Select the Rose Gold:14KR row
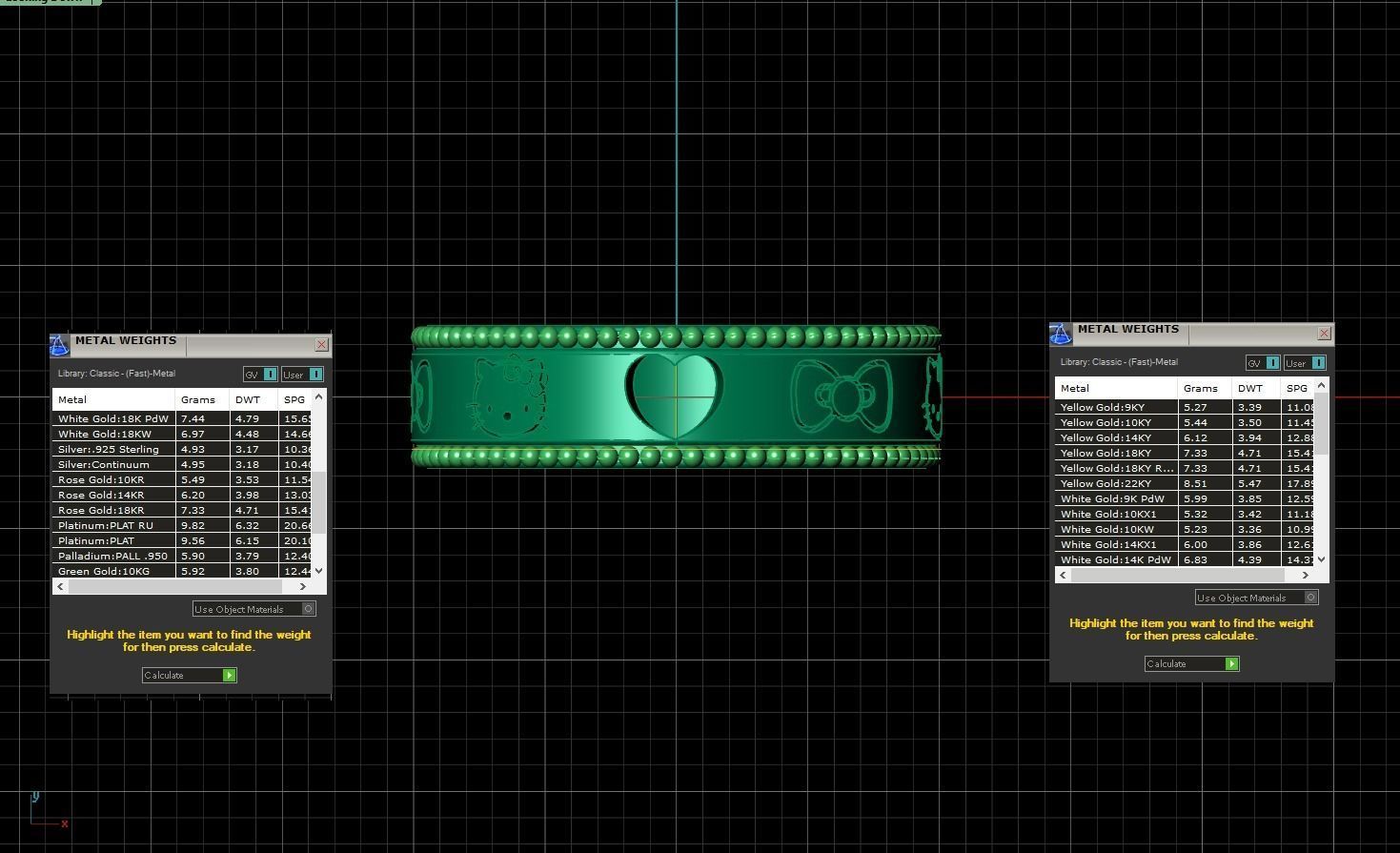This screenshot has width=1400, height=853. point(182,495)
